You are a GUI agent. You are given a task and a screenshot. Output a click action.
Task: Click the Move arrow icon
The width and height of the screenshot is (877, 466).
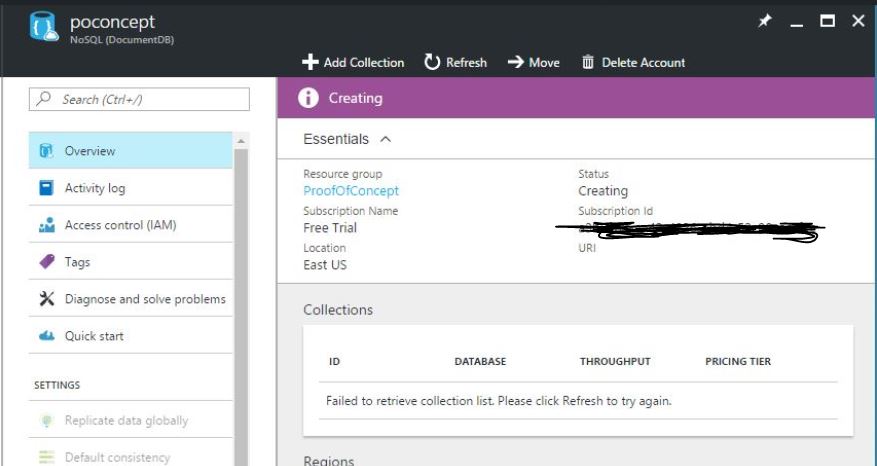pyautogui.click(x=516, y=62)
